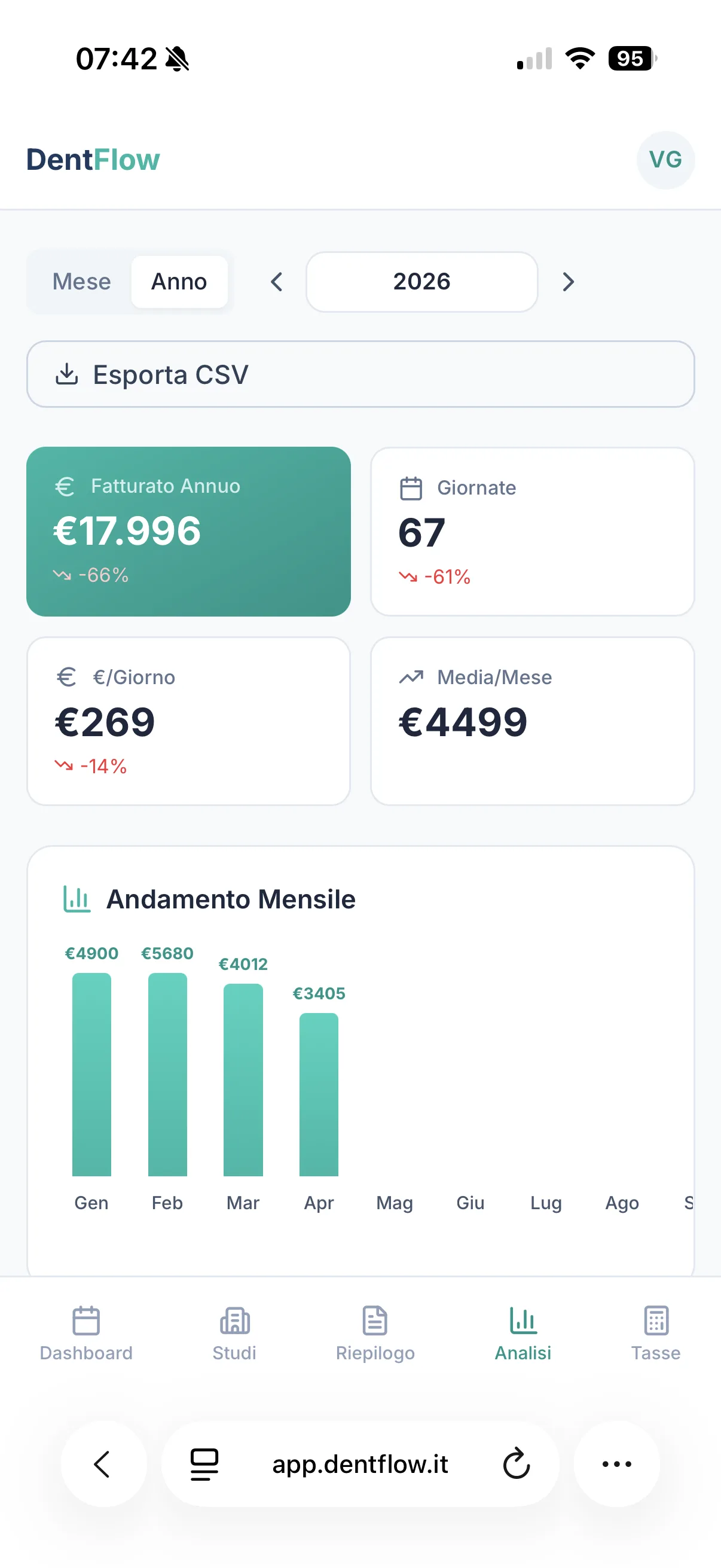Open the browser three-dots menu

[x=616, y=1464]
